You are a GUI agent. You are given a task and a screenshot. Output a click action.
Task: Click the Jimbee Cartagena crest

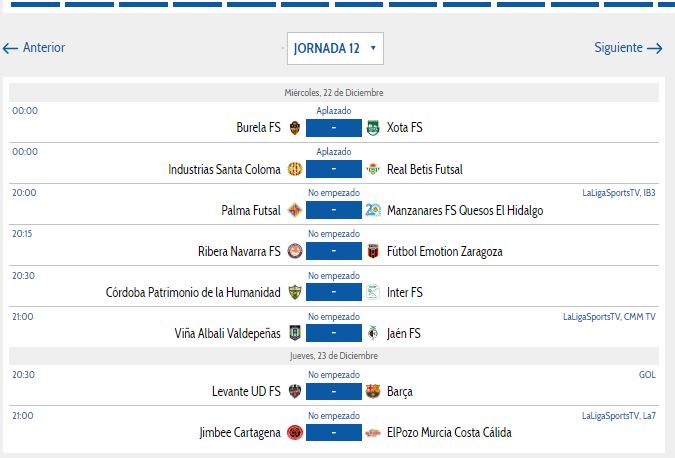pyautogui.click(x=294, y=433)
